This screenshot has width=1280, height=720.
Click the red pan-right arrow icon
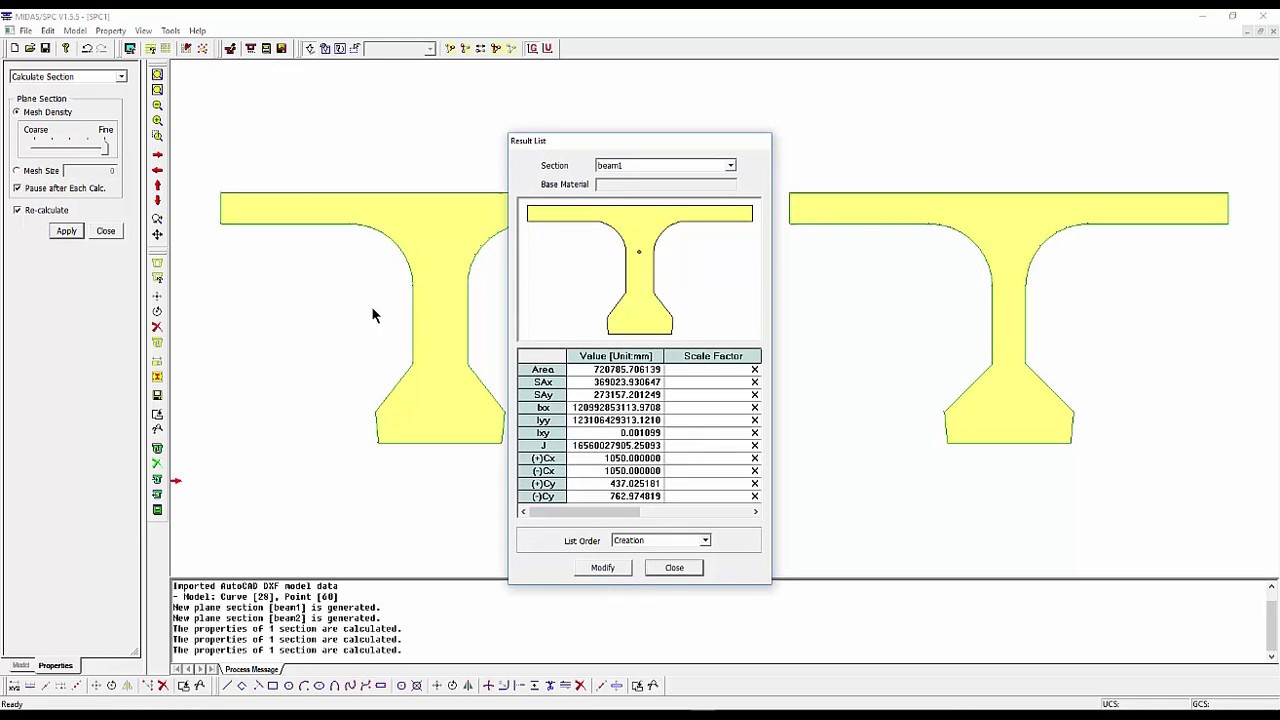(157, 155)
